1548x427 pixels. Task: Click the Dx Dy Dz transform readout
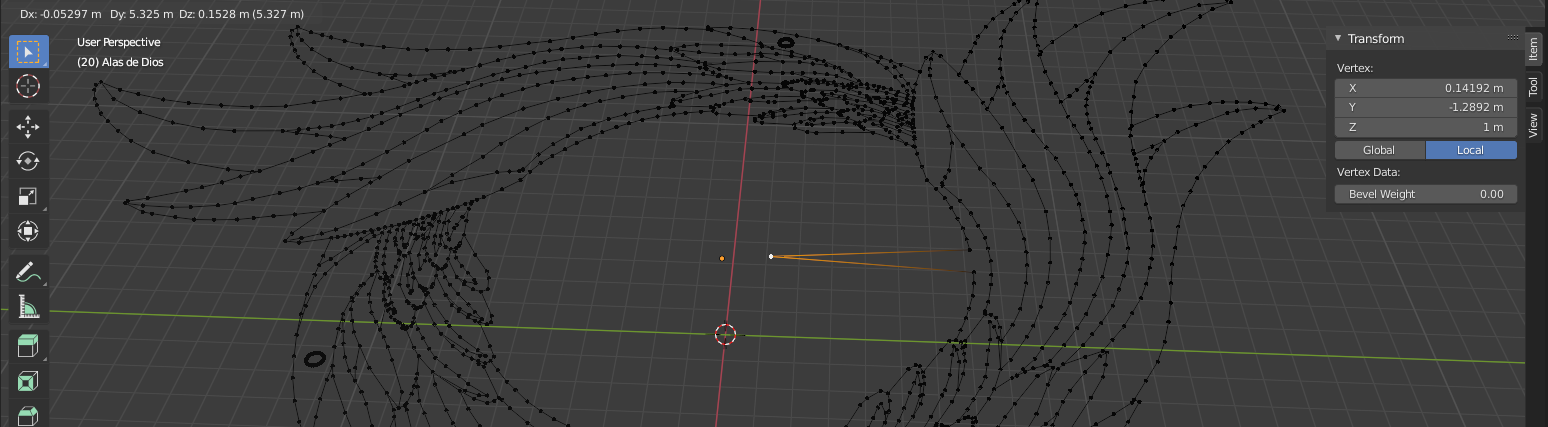(x=162, y=14)
